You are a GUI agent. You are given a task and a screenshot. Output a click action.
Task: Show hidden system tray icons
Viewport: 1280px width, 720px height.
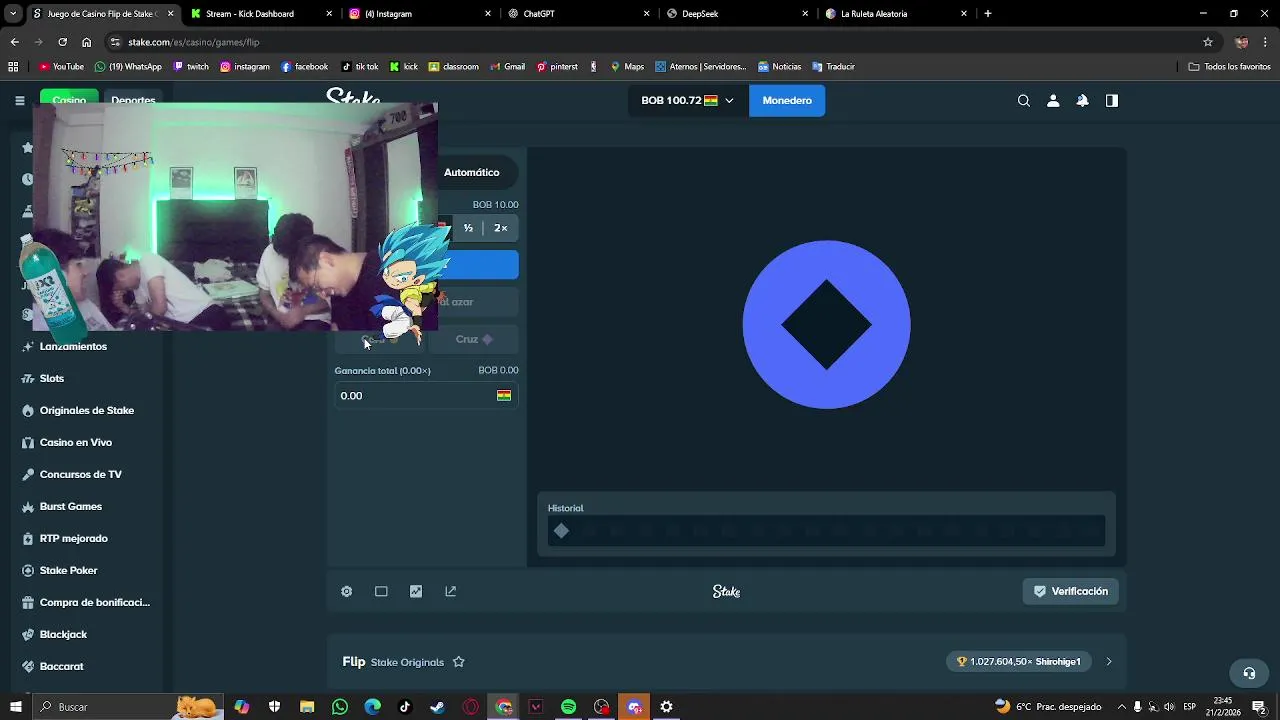[1120, 707]
